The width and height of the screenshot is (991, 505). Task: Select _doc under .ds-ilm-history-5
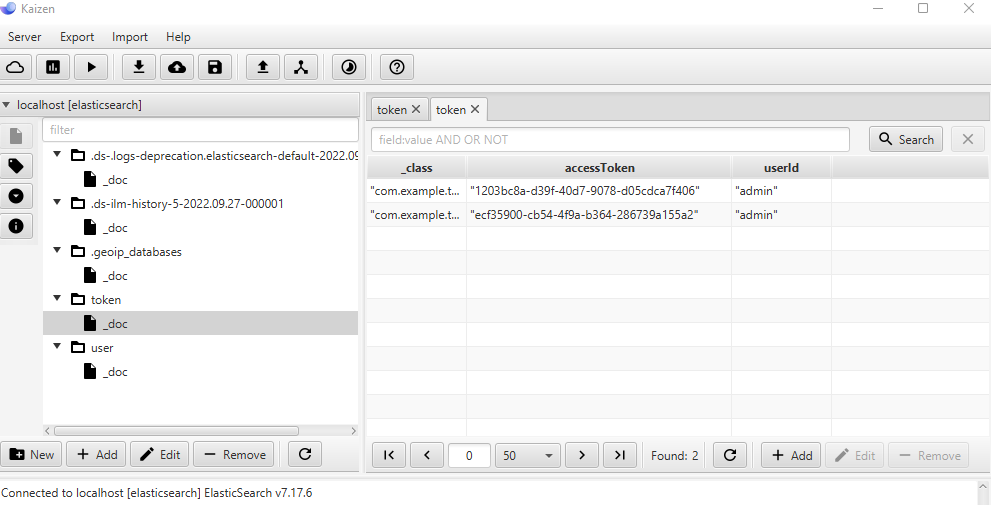(x=115, y=228)
